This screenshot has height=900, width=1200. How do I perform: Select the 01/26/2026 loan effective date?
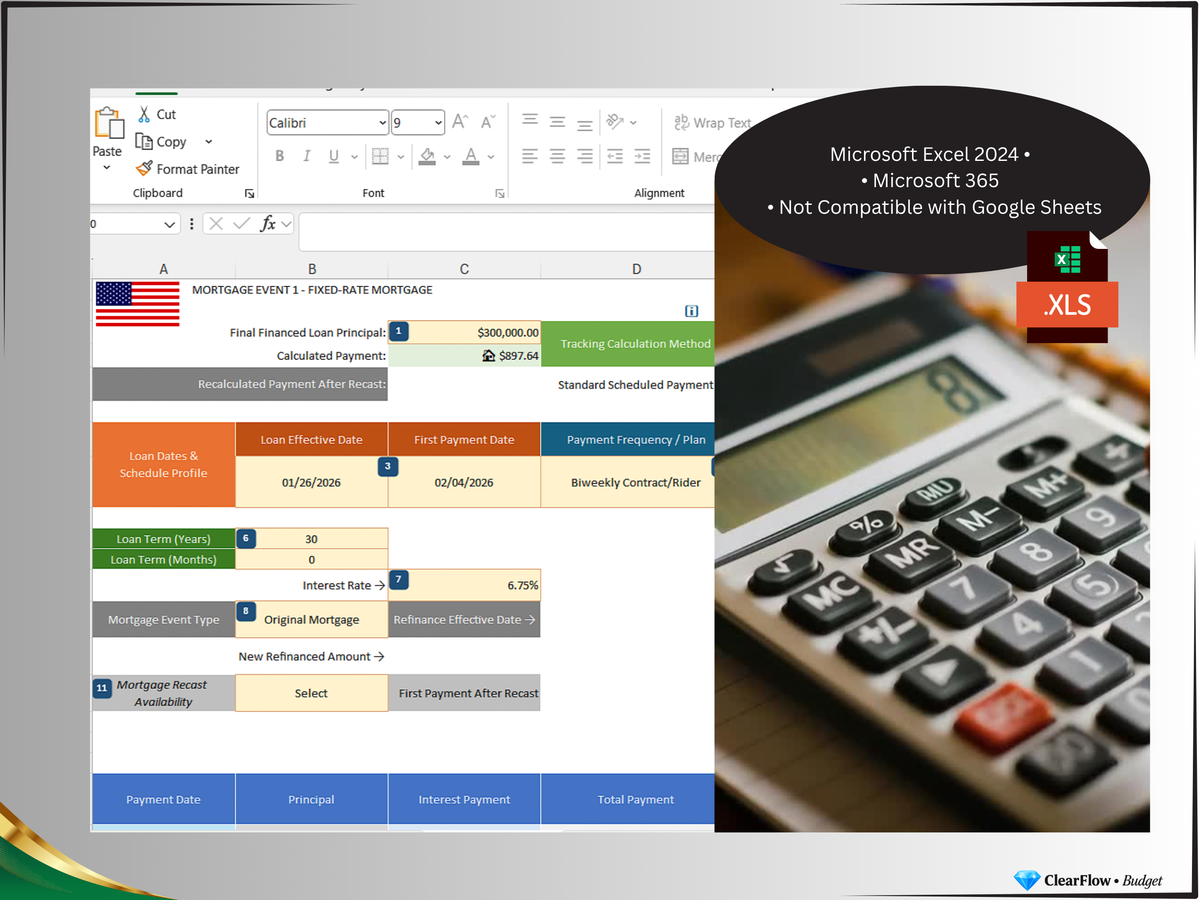click(311, 482)
